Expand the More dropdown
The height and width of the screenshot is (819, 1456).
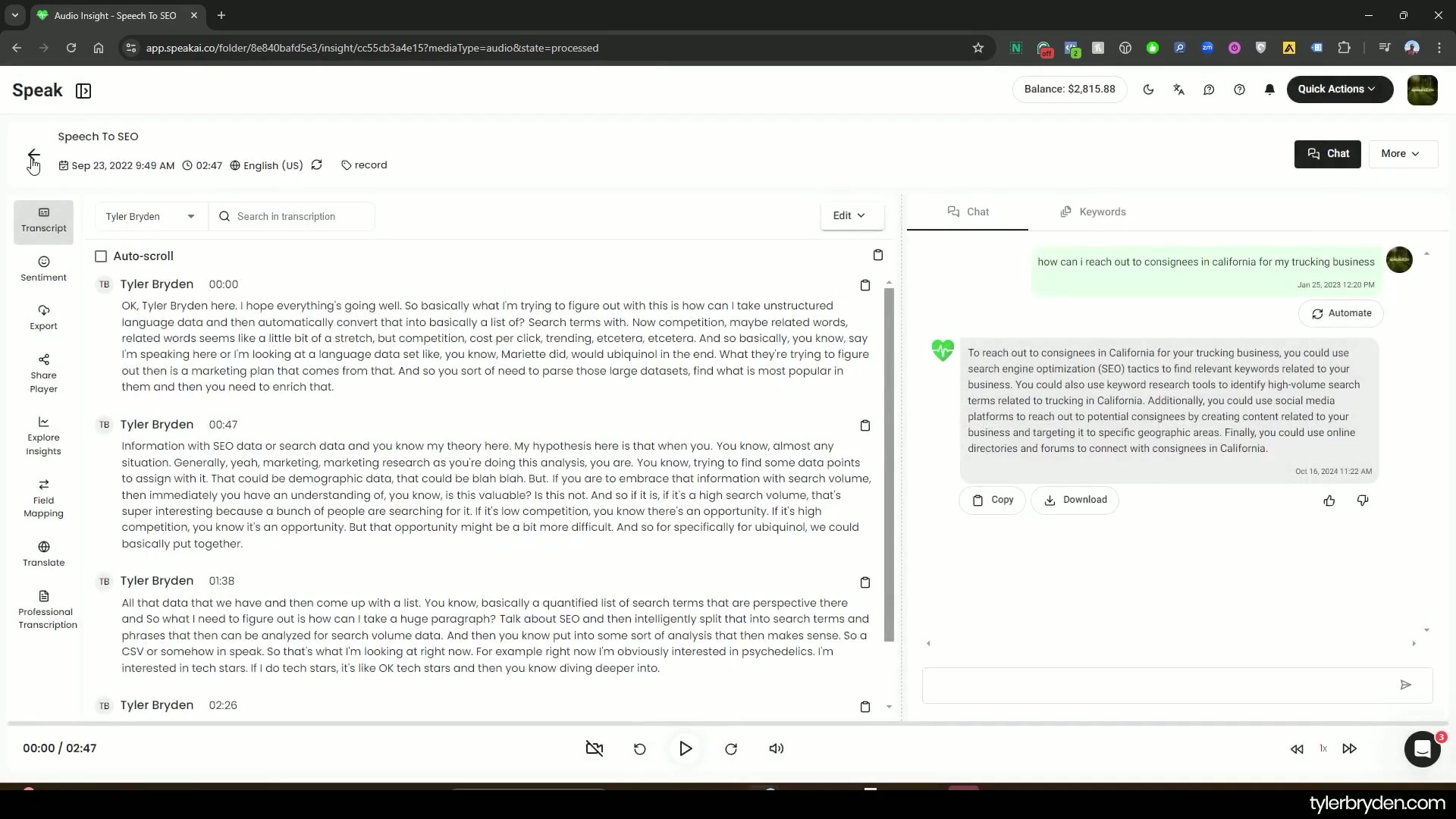pyautogui.click(x=1403, y=154)
